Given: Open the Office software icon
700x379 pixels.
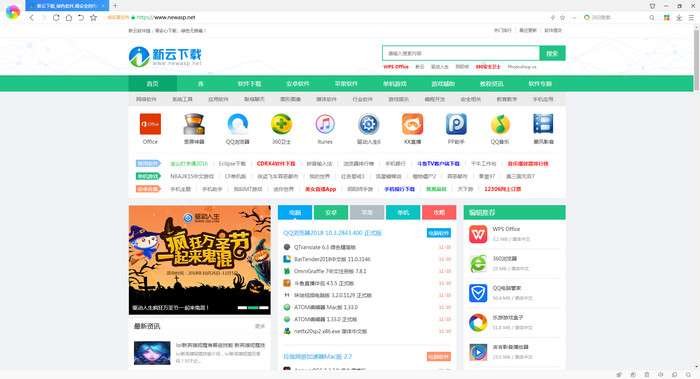Looking at the screenshot, I should [x=150, y=124].
